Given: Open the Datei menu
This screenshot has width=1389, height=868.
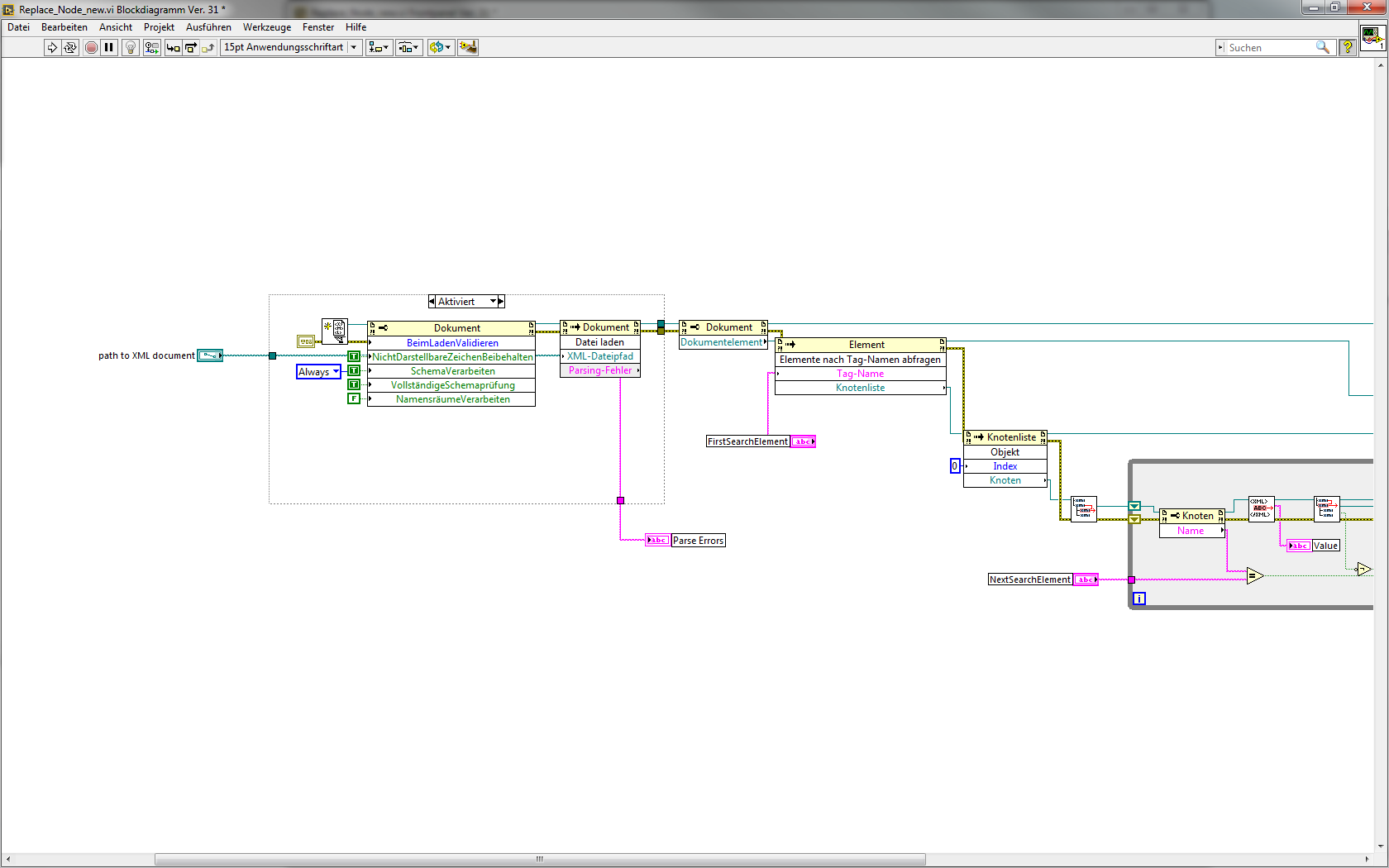Looking at the screenshot, I should pos(18,27).
